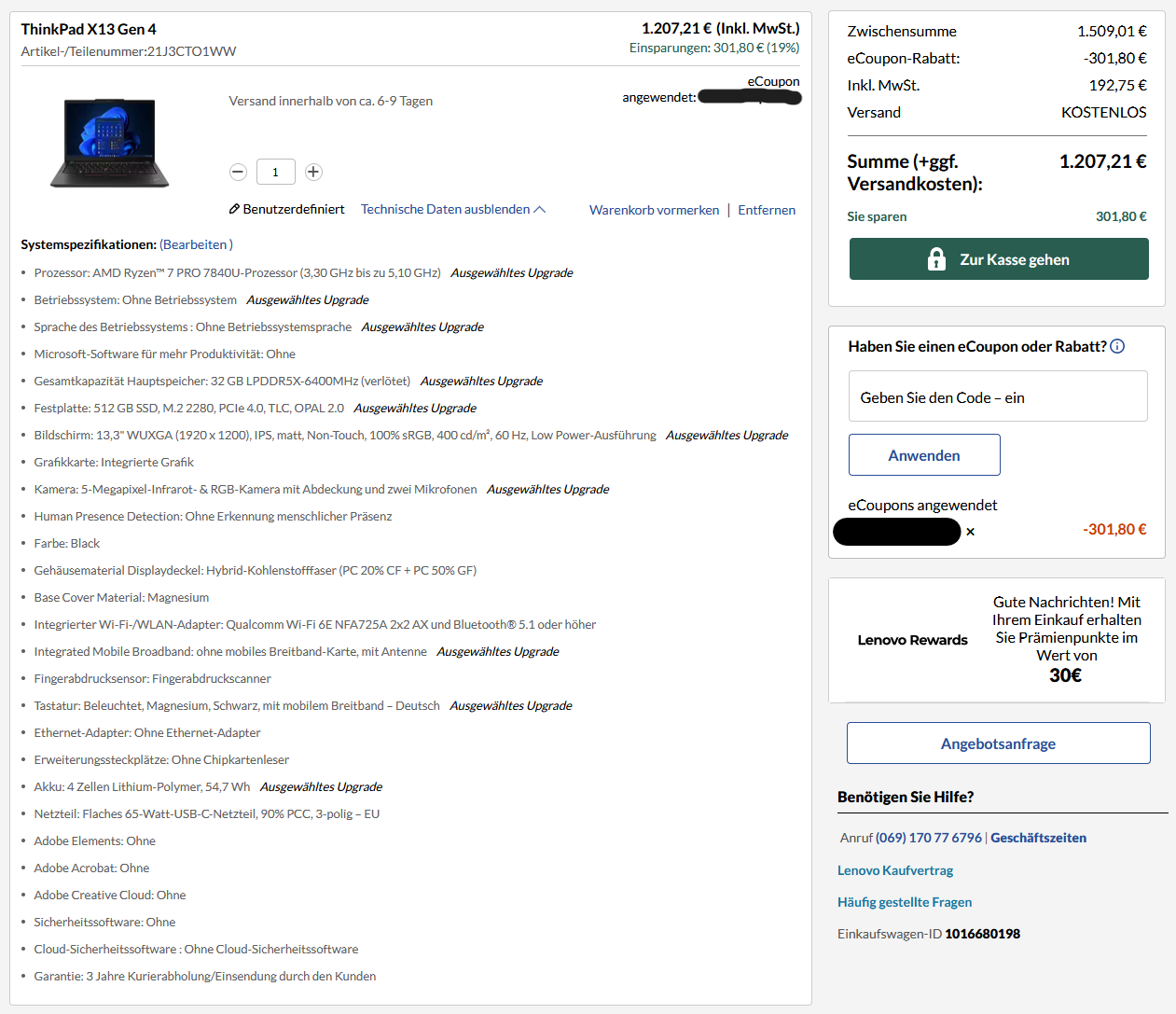Click the pencil icon next to Benutzerdefiniert
The image size is (1176, 1014).
coord(234,209)
